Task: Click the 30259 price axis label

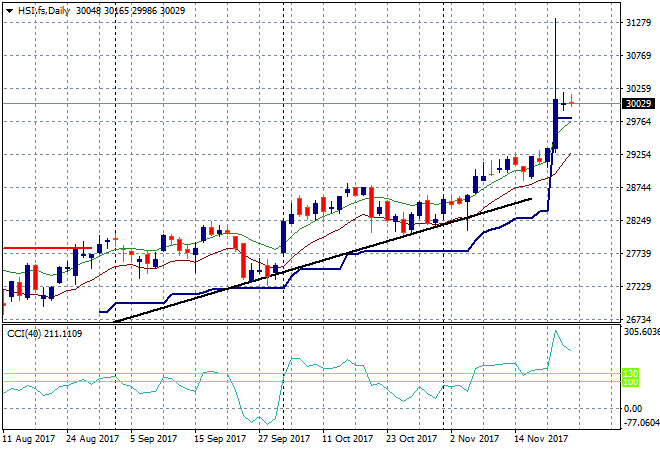Action: 638,88
